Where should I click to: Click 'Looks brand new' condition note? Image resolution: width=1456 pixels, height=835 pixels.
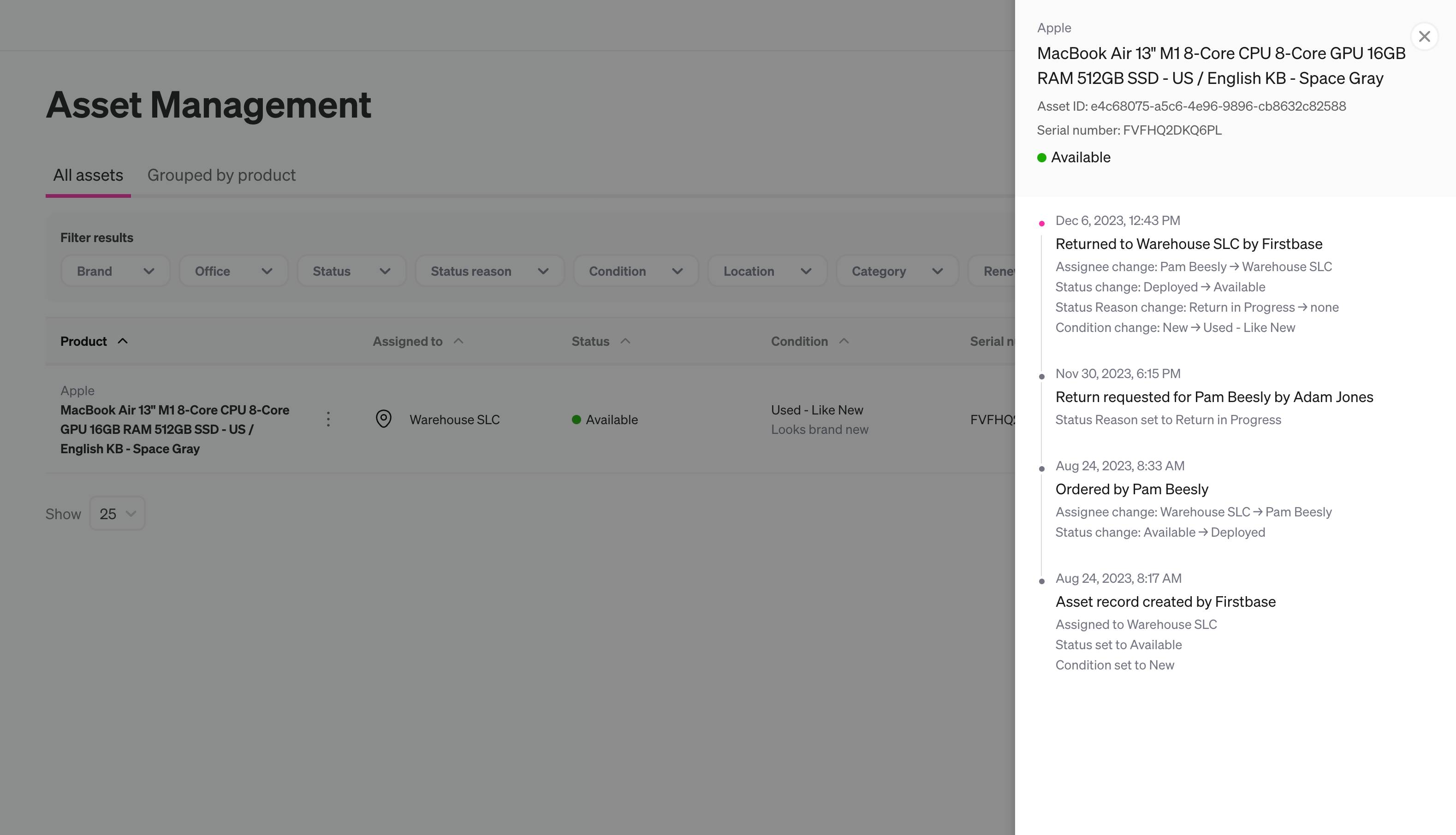tap(820, 430)
